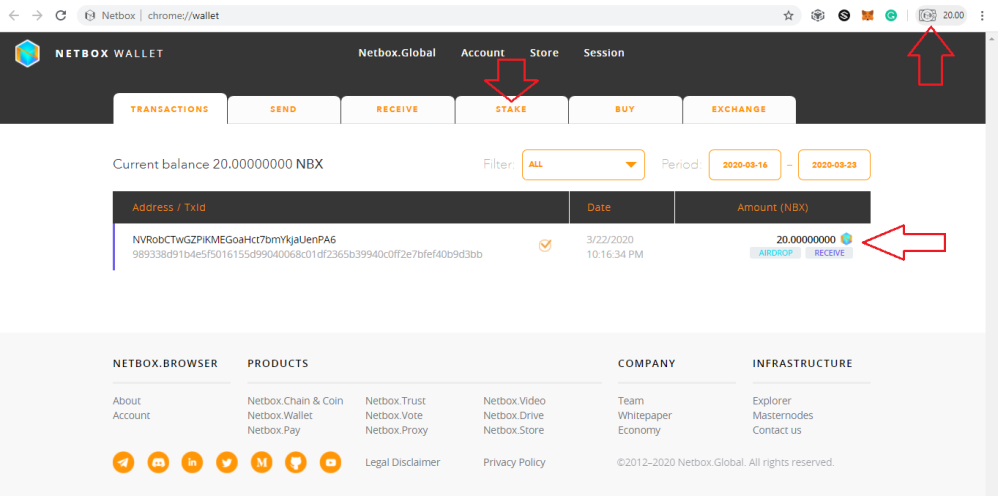Open the Legal Disclaimer link
Viewport: 998px width, 496px height.
pyautogui.click(x=403, y=462)
